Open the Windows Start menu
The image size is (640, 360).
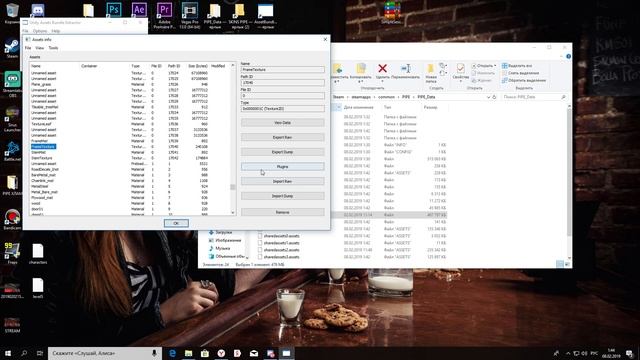pos(8,353)
